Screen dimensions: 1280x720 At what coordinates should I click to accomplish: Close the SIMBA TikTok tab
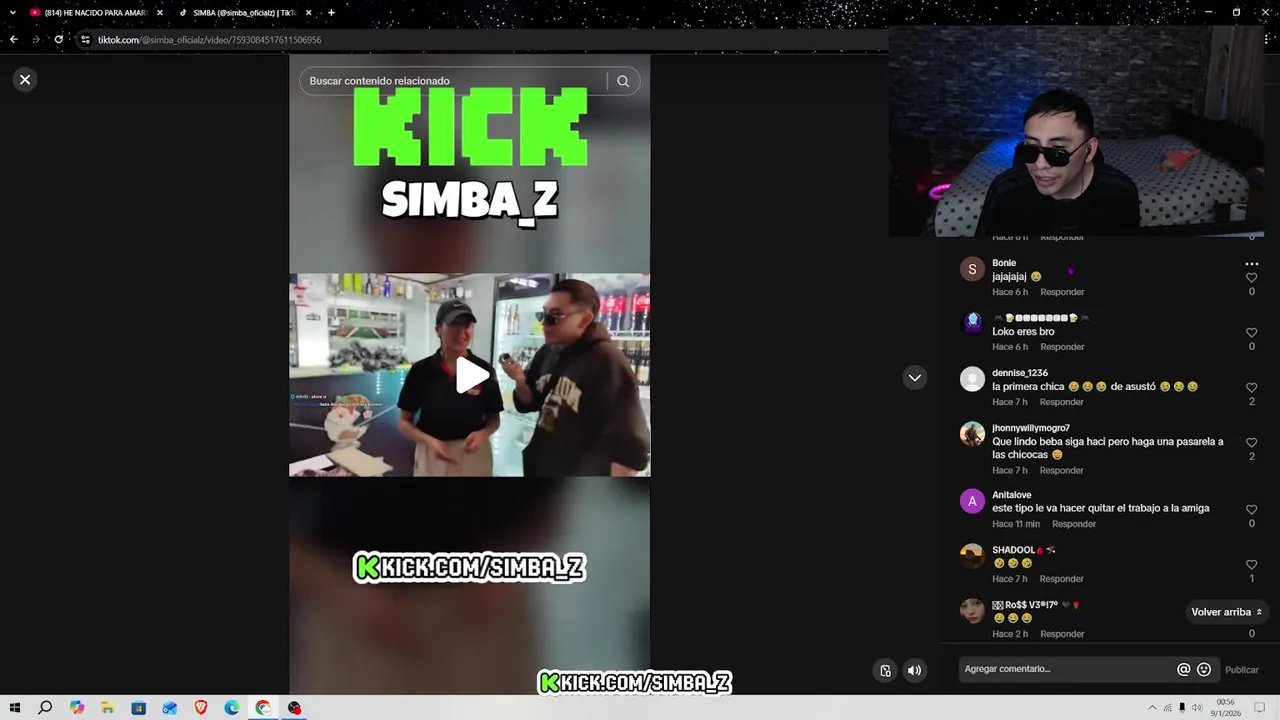click(308, 13)
